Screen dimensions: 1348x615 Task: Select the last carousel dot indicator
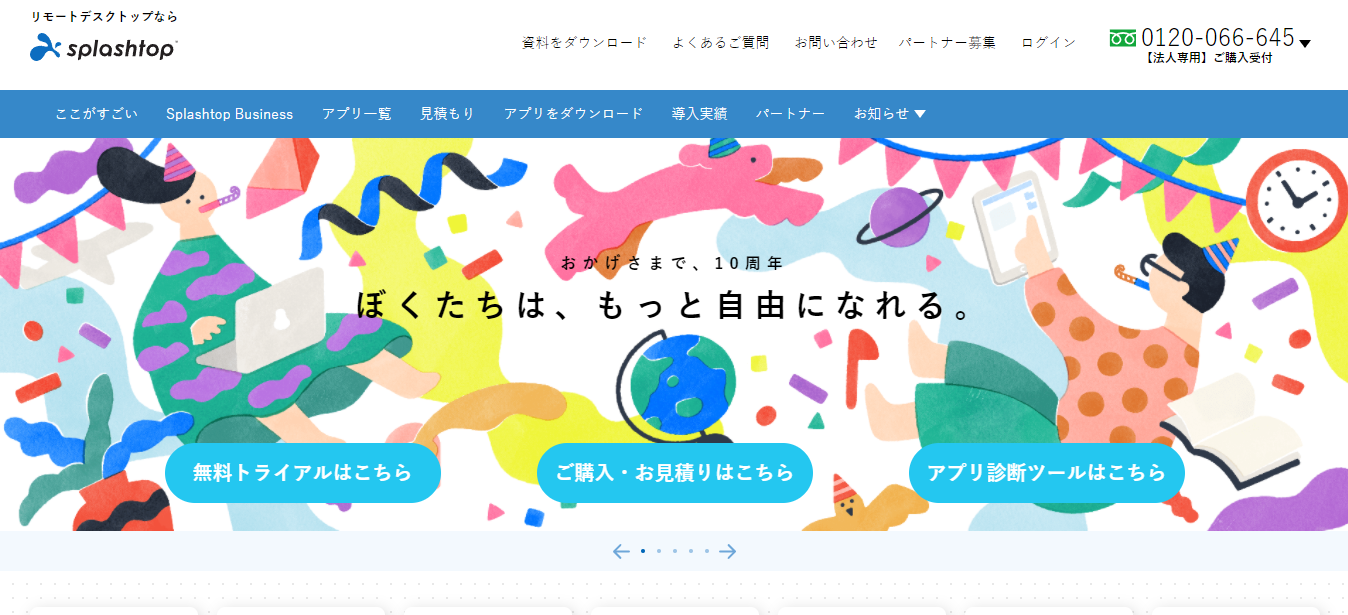(706, 551)
